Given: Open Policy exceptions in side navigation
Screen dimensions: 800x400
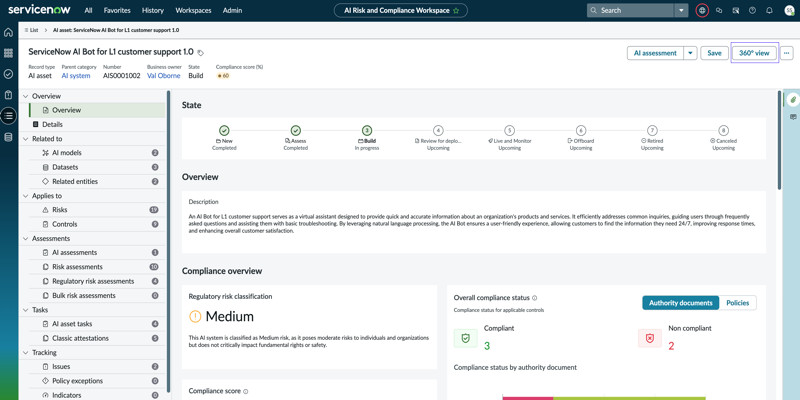Looking at the screenshot, I should pyautogui.click(x=97, y=381).
